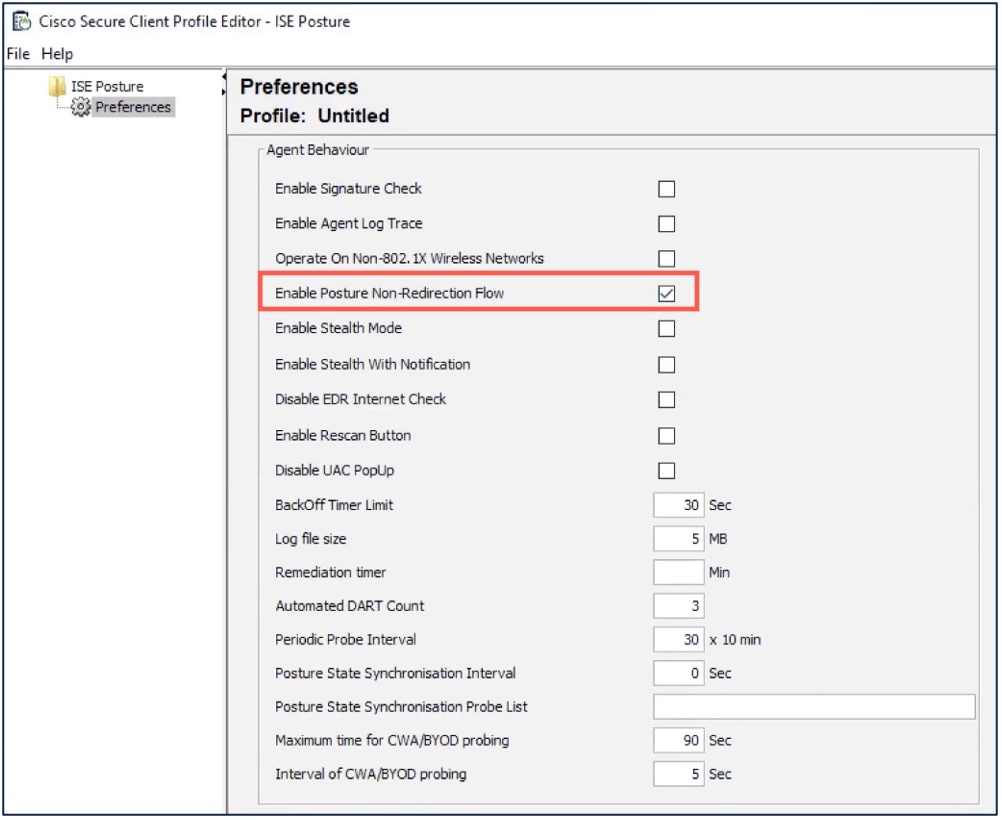Turn on Enable Stealth Mode checkbox
This screenshot has width=1002, height=820.
click(x=667, y=329)
